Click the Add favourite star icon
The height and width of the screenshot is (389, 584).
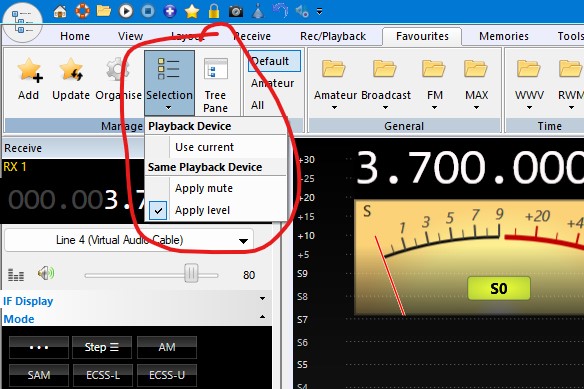pos(29,70)
